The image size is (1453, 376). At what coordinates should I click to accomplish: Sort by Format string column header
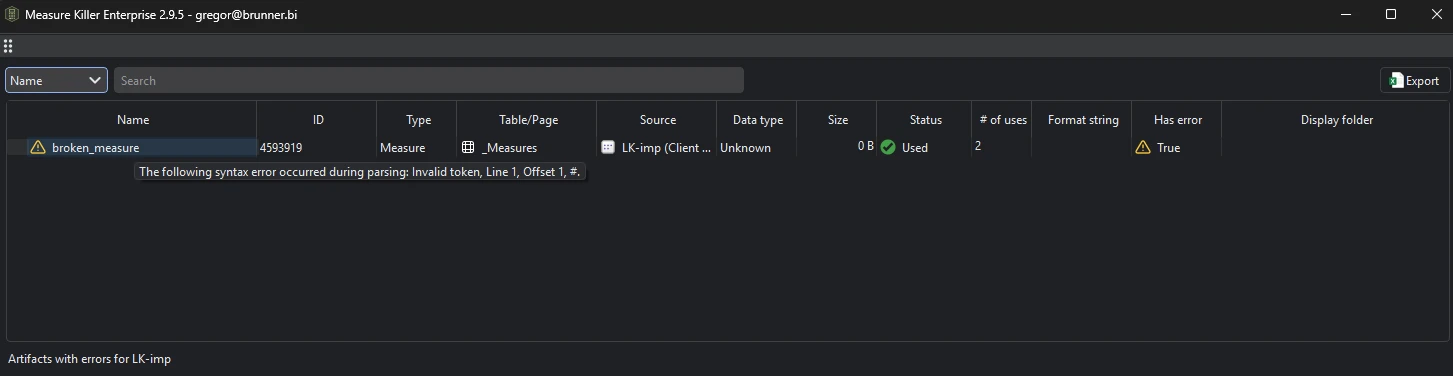1083,120
